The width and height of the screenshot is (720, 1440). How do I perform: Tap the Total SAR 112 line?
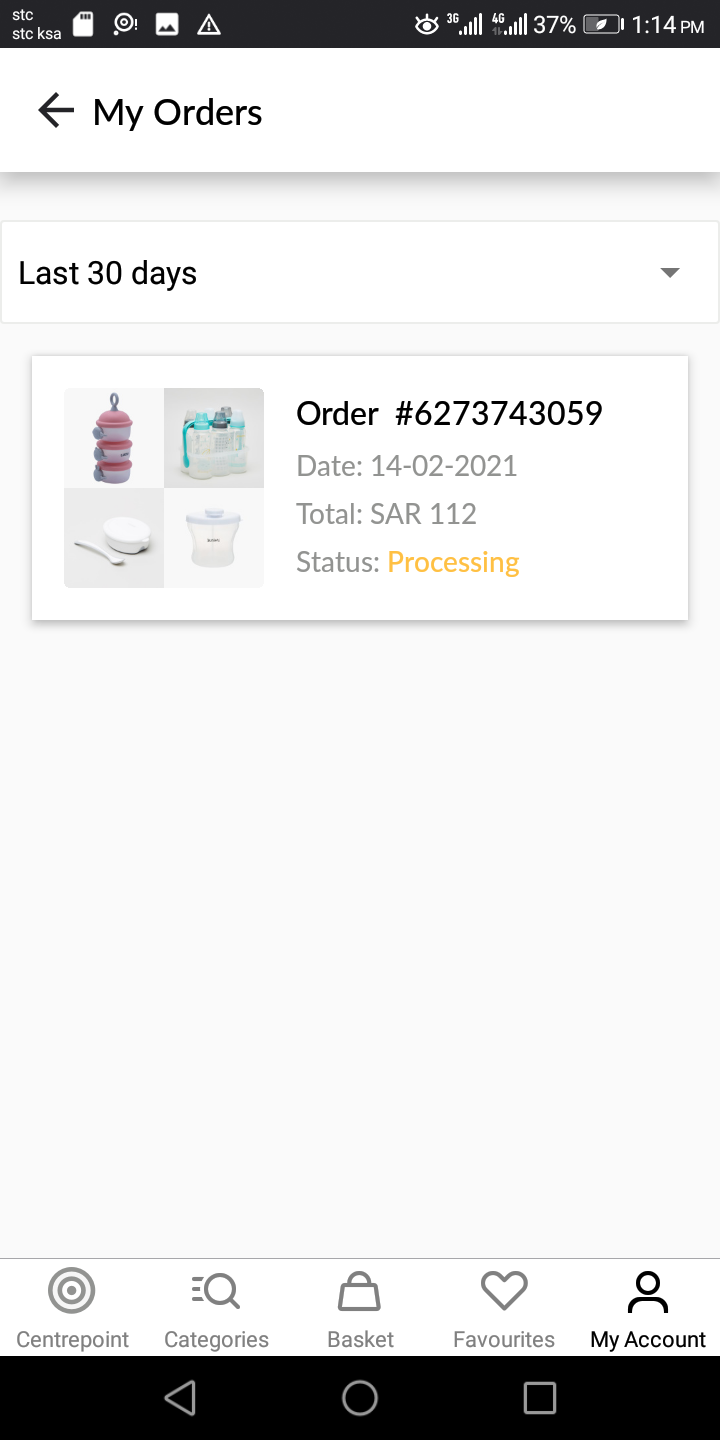(x=386, y=514)
